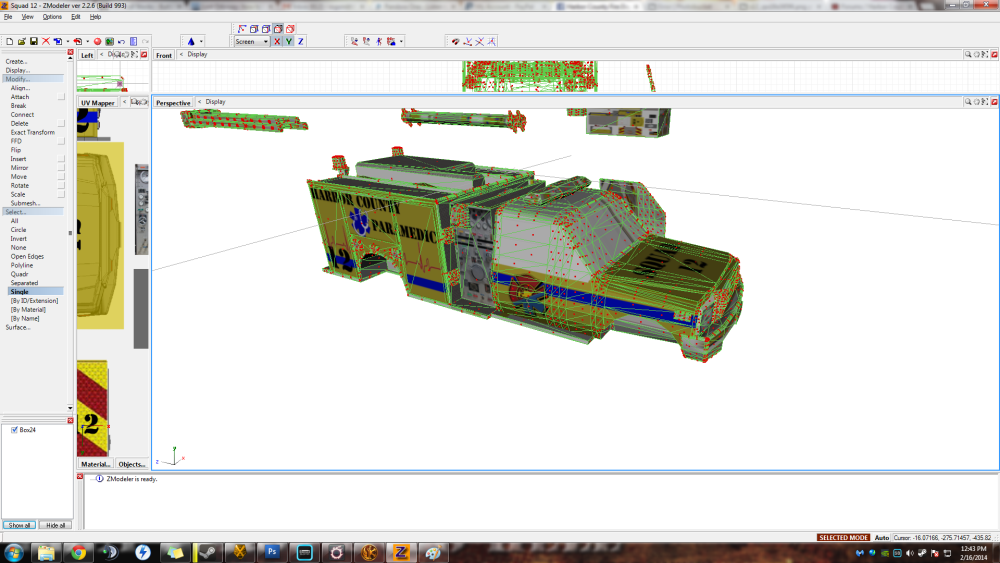Image resolution: width=1000 pixels, height=563 pixels.
Task: Click the UV Mapper view label
Action: click(98, 103)
